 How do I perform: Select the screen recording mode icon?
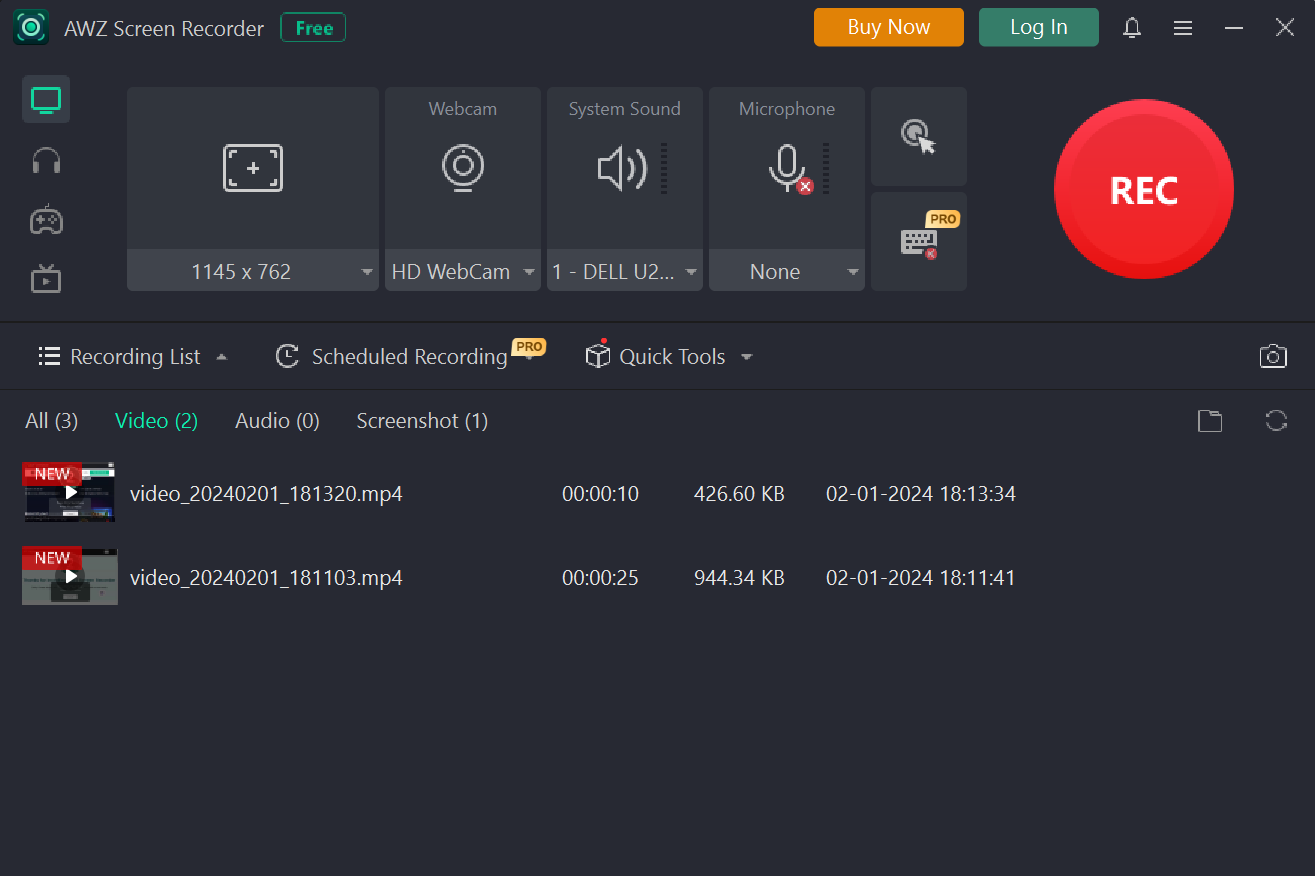click(x=45, y=99)
